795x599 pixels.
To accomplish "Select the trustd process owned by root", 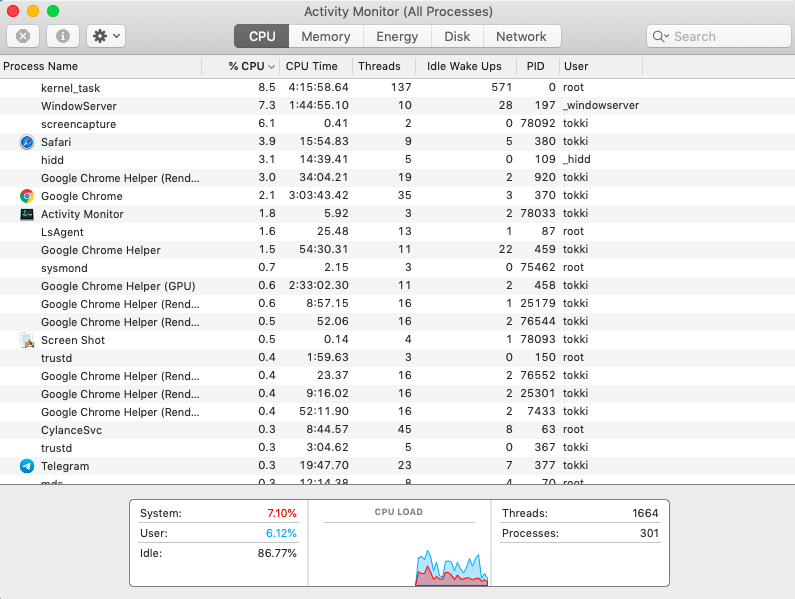I will click(398, 358).
